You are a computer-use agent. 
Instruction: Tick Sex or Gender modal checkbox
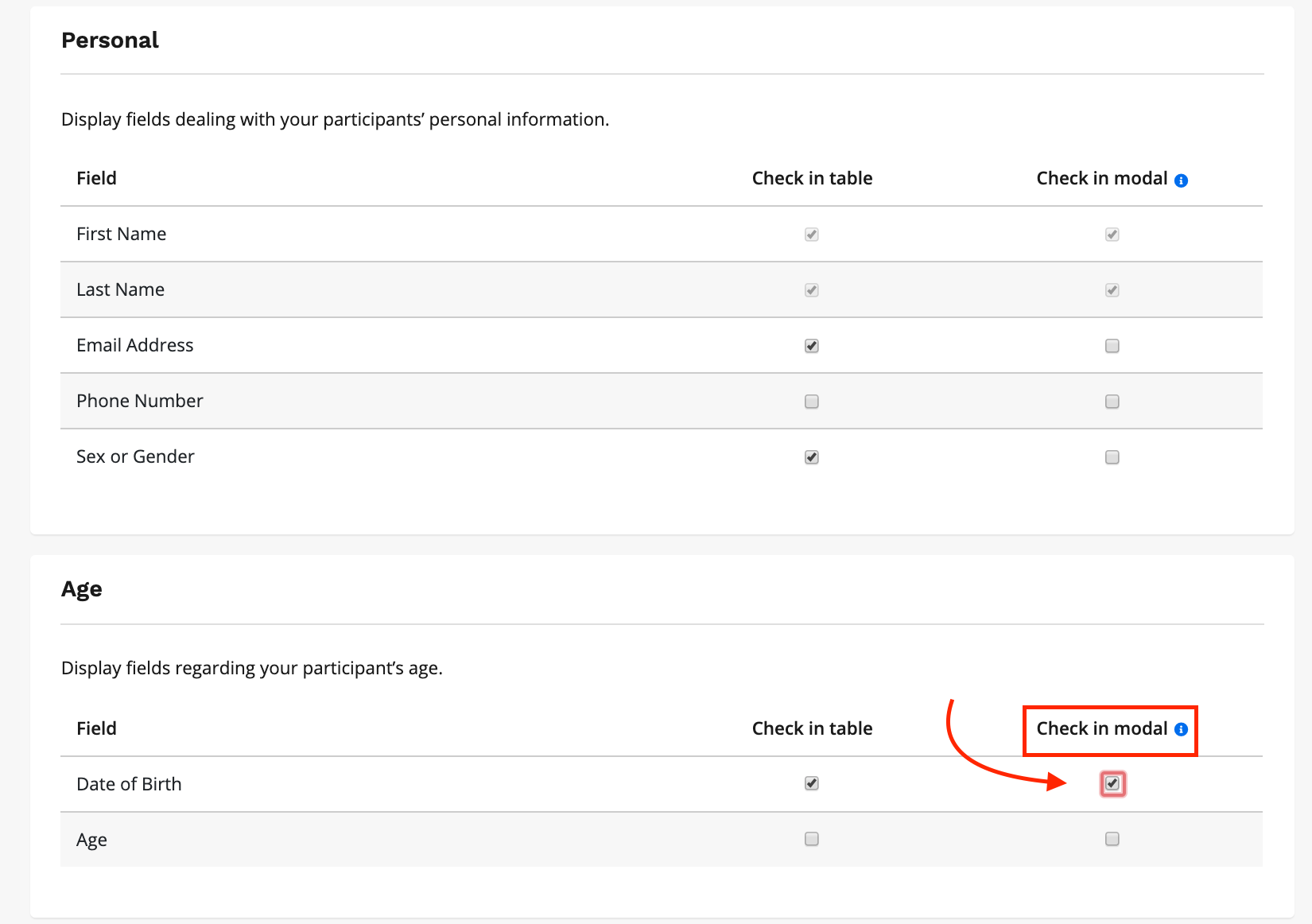coord(1112,457)
